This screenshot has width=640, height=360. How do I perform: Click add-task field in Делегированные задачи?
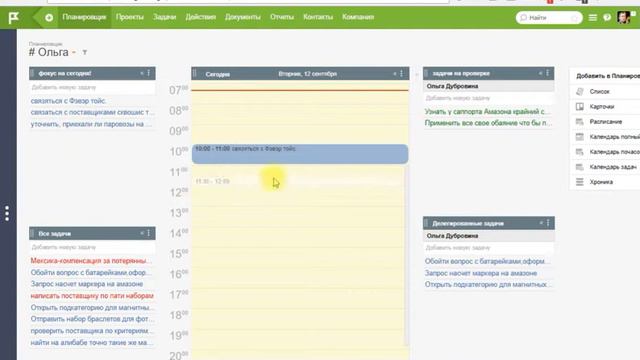489,248
